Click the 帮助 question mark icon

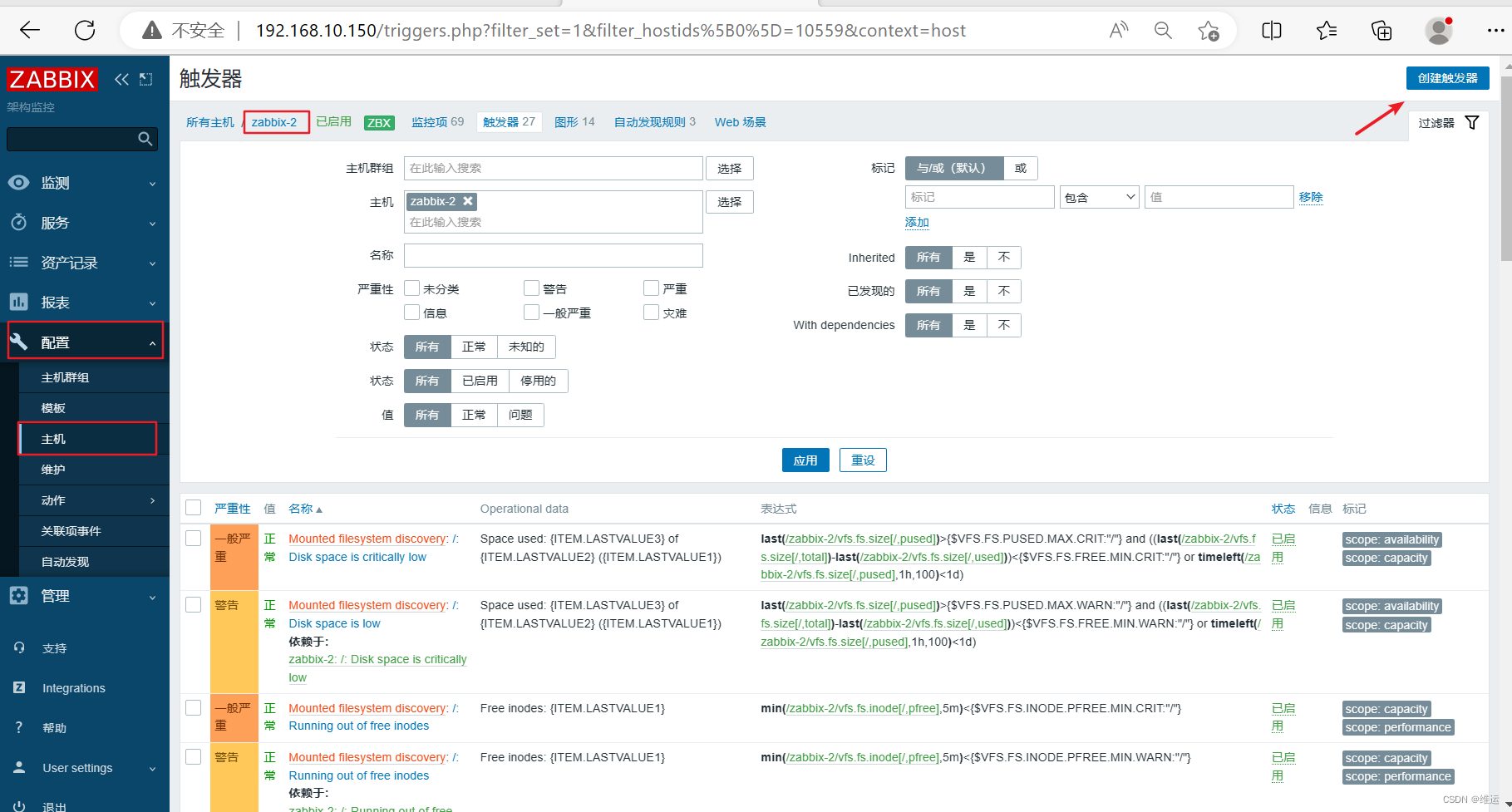pyautogui.click(x=19, y=727)
